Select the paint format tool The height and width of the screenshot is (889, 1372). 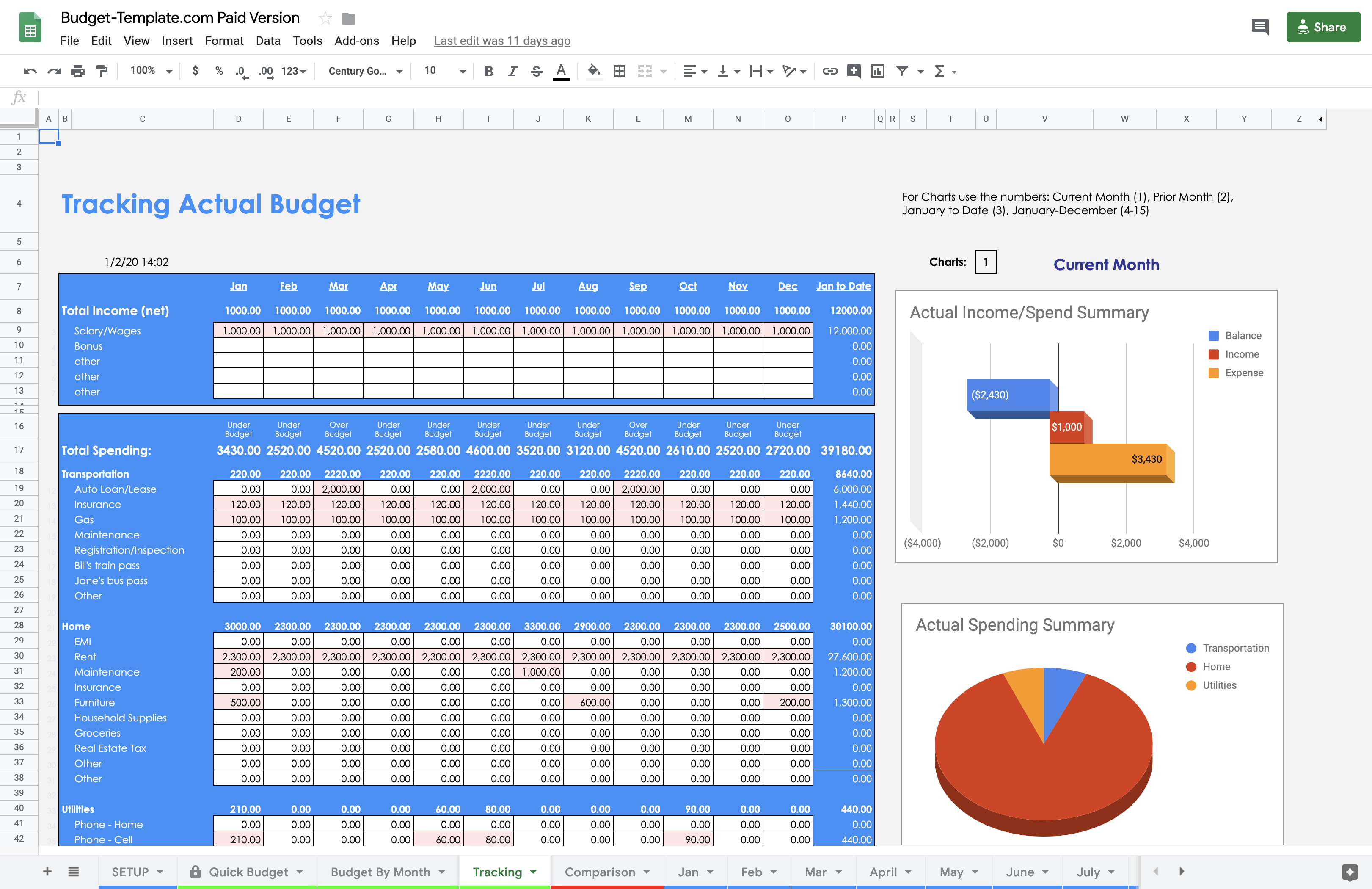(102, 71)
